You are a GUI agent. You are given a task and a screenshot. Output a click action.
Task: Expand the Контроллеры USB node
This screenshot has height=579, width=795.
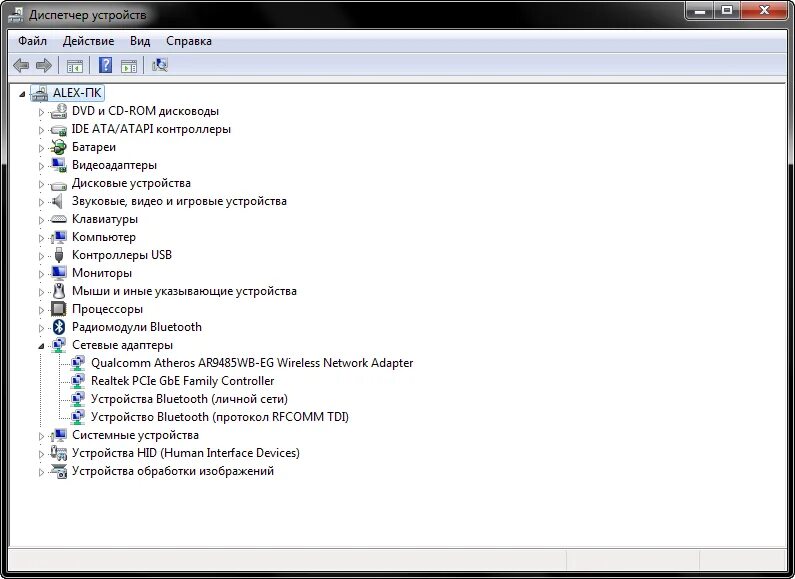tap(41, 256)
